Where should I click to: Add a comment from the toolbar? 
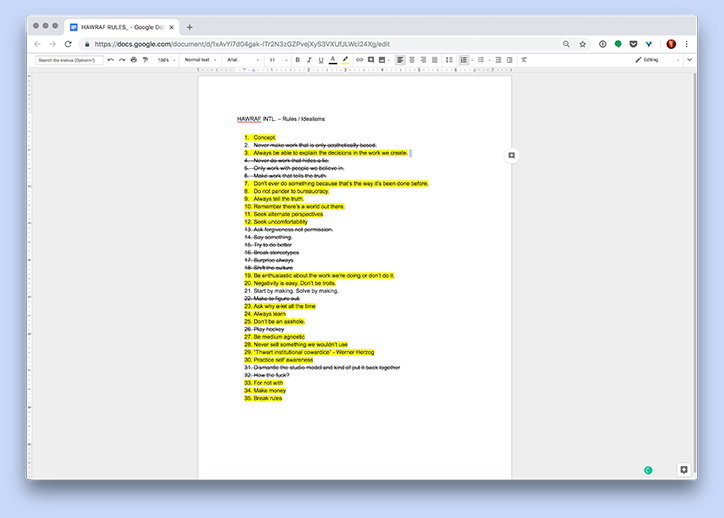pyautogui.click(x=371, y=60)
